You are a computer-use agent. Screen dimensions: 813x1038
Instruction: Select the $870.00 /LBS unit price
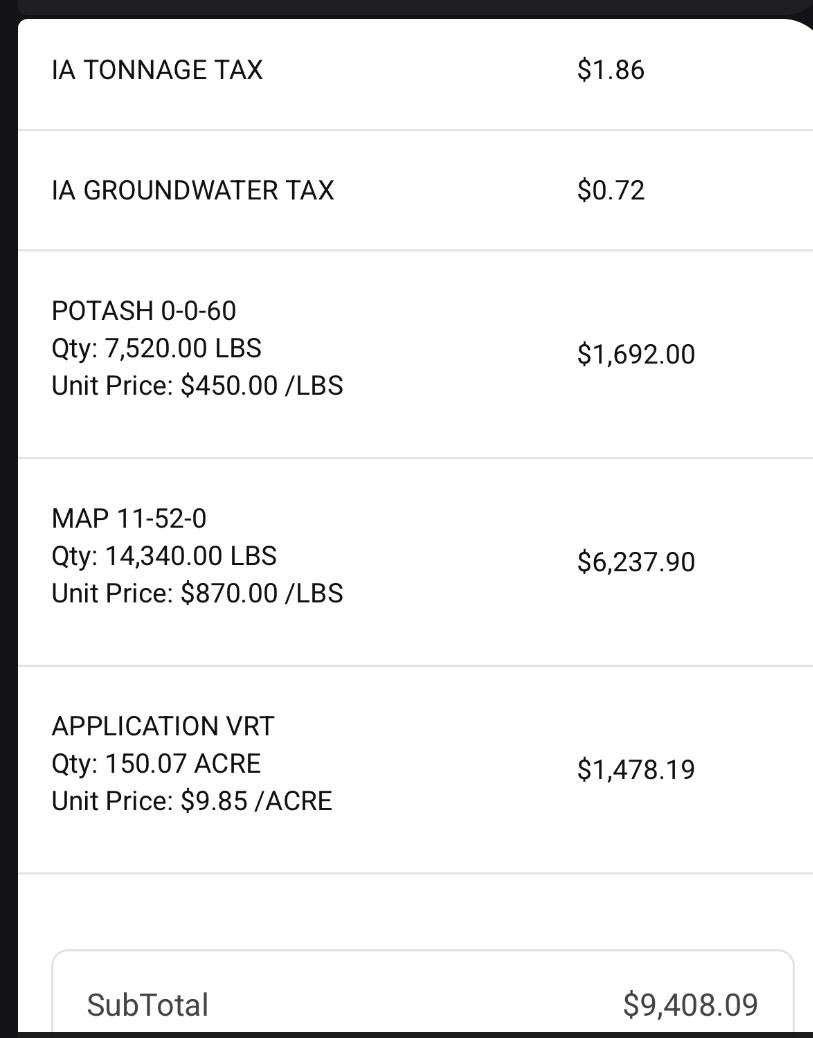[x=261, y=594]
